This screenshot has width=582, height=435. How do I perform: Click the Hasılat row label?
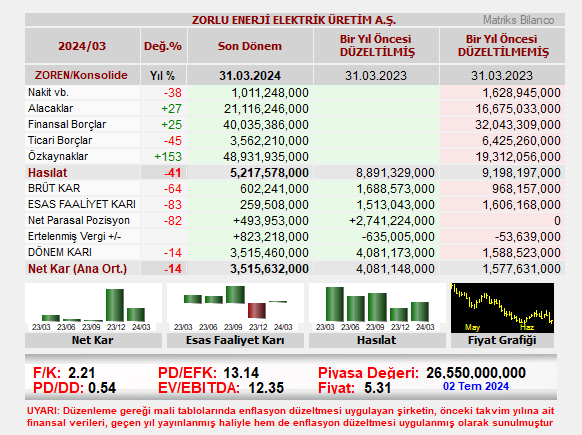48,173
